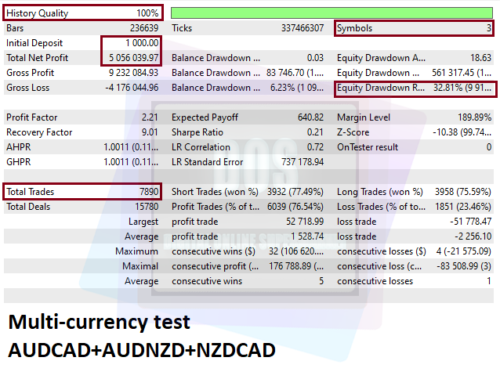
Task: Click Total Net Profit value 5 056 039.97
Action: tap(134, 58)
